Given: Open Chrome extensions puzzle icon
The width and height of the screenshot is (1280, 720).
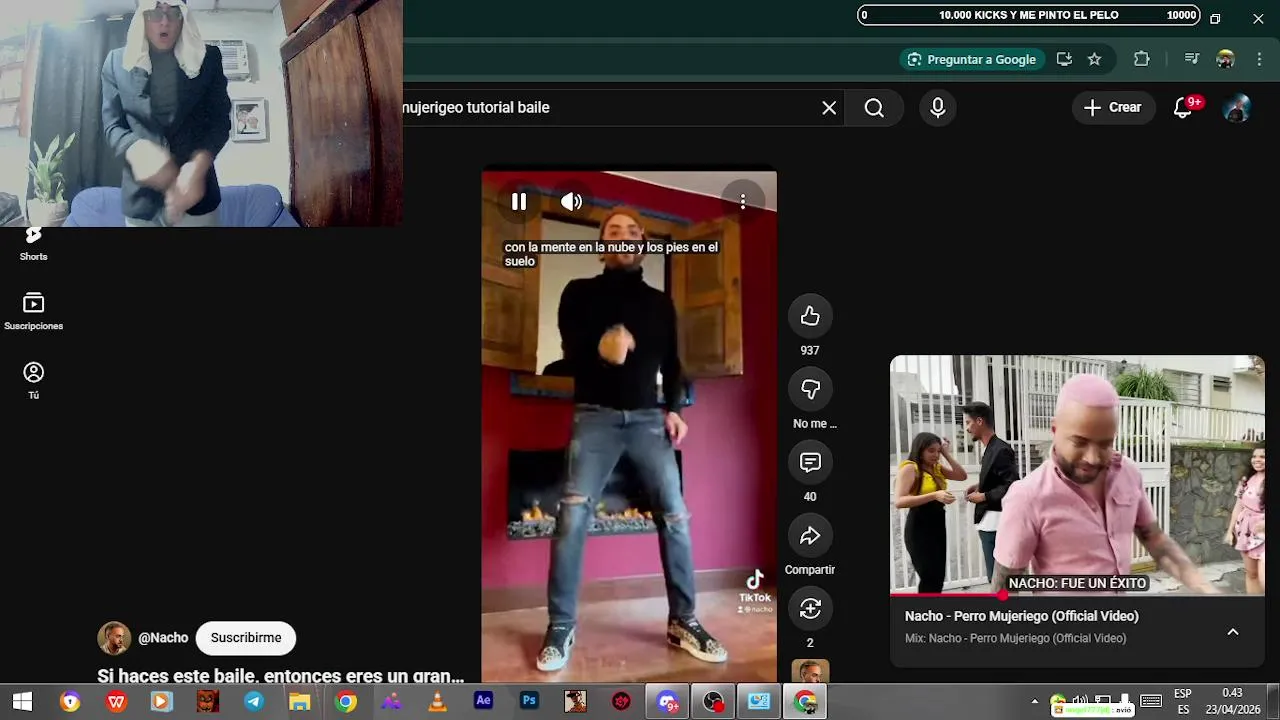Looking at the screenshot, I should coord(1142,59).
